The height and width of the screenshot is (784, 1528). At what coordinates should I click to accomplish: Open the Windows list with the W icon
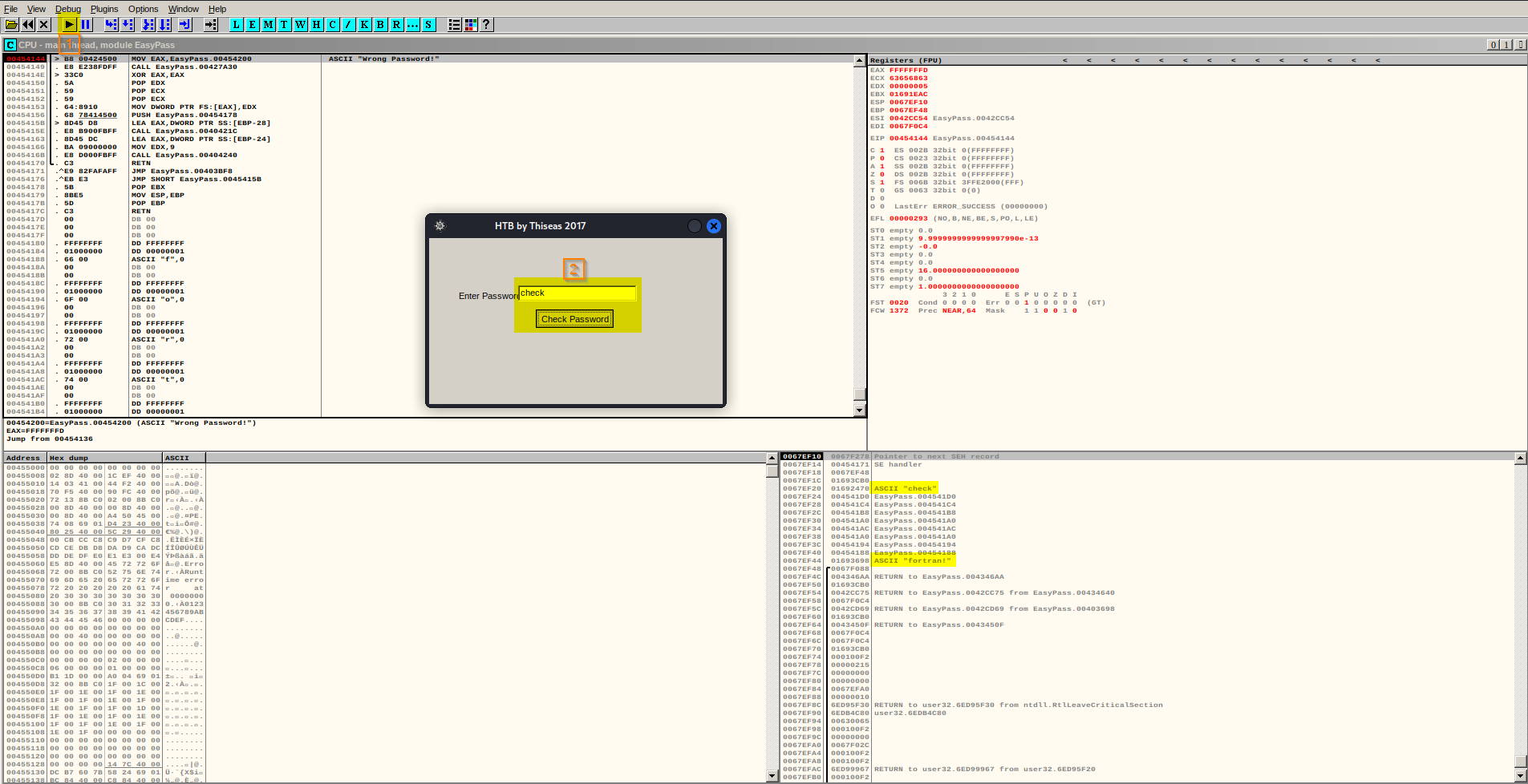click(300, 25)
